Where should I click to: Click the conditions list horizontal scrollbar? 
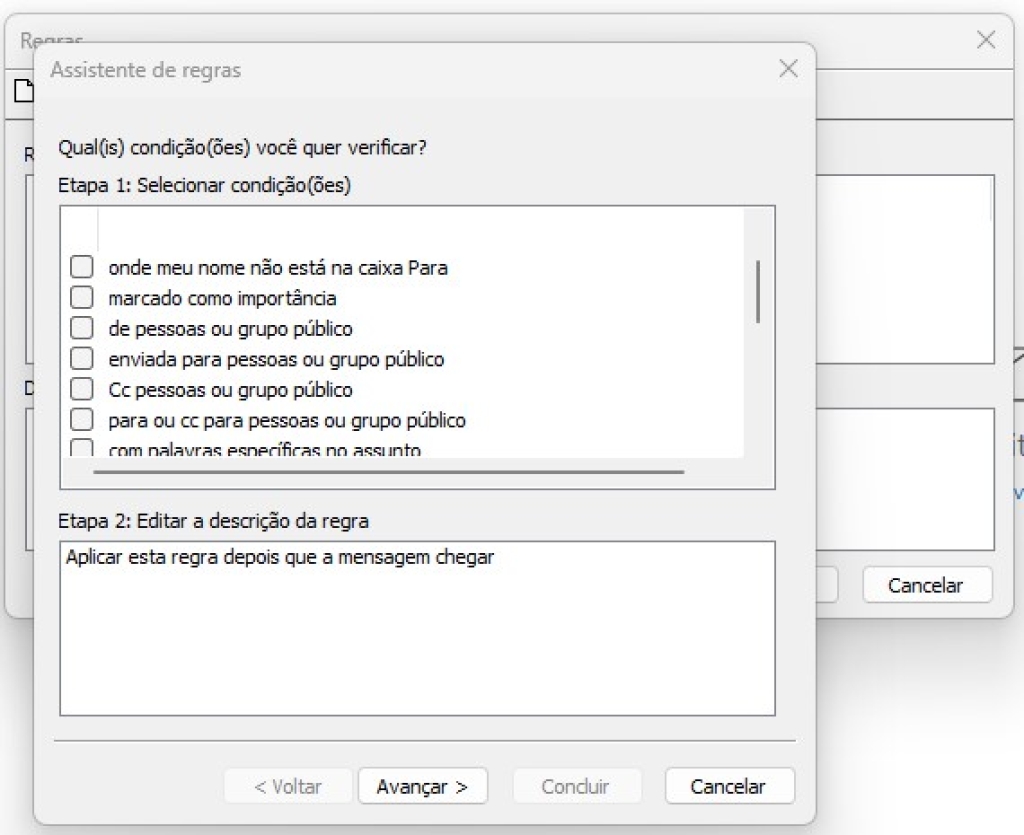click(x=388, y=471)
